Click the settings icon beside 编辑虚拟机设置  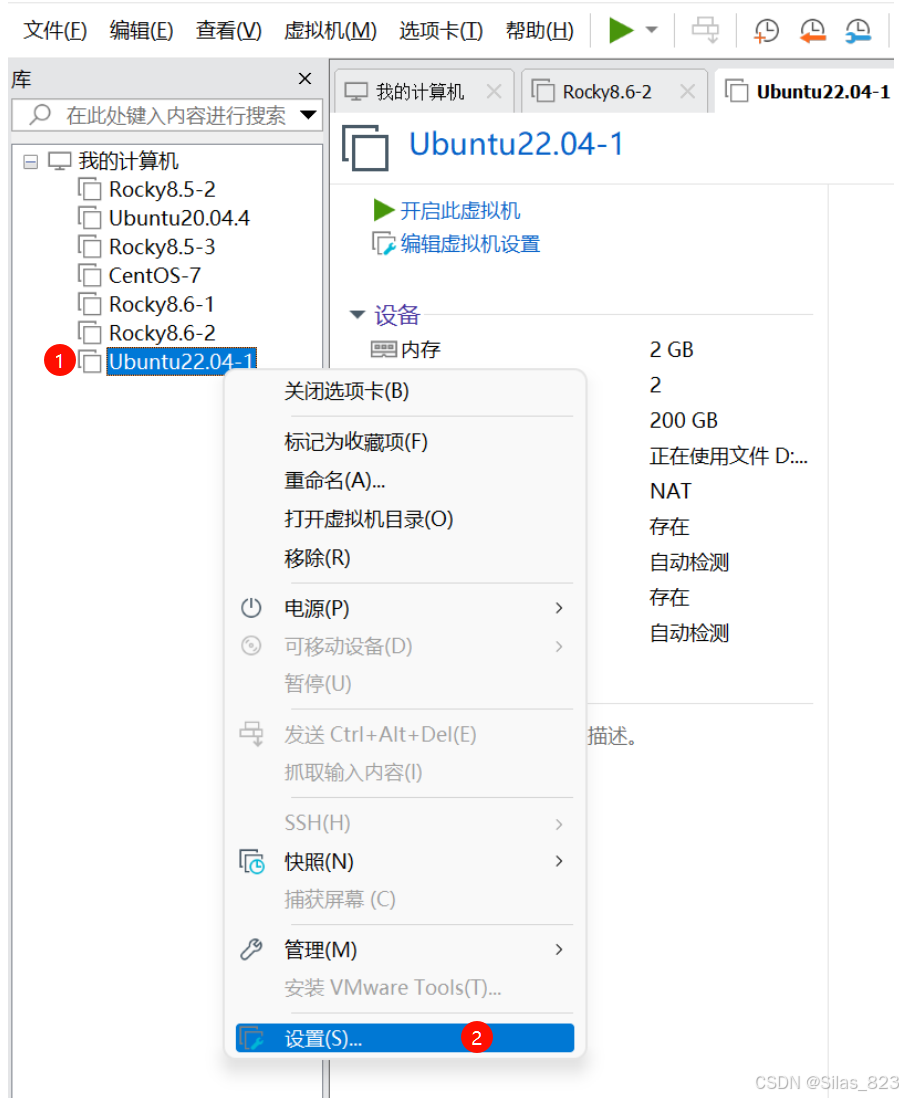pos(384,244)
